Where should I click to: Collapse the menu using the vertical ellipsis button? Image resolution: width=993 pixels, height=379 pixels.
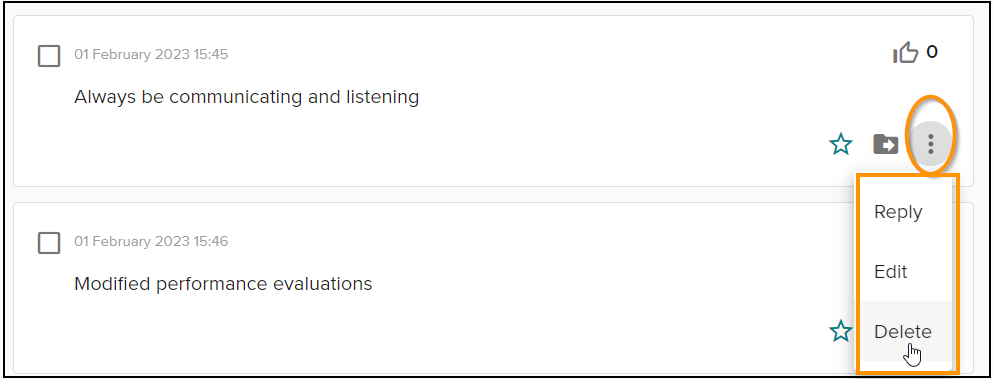pyautogui.click(x=930, y=144)
